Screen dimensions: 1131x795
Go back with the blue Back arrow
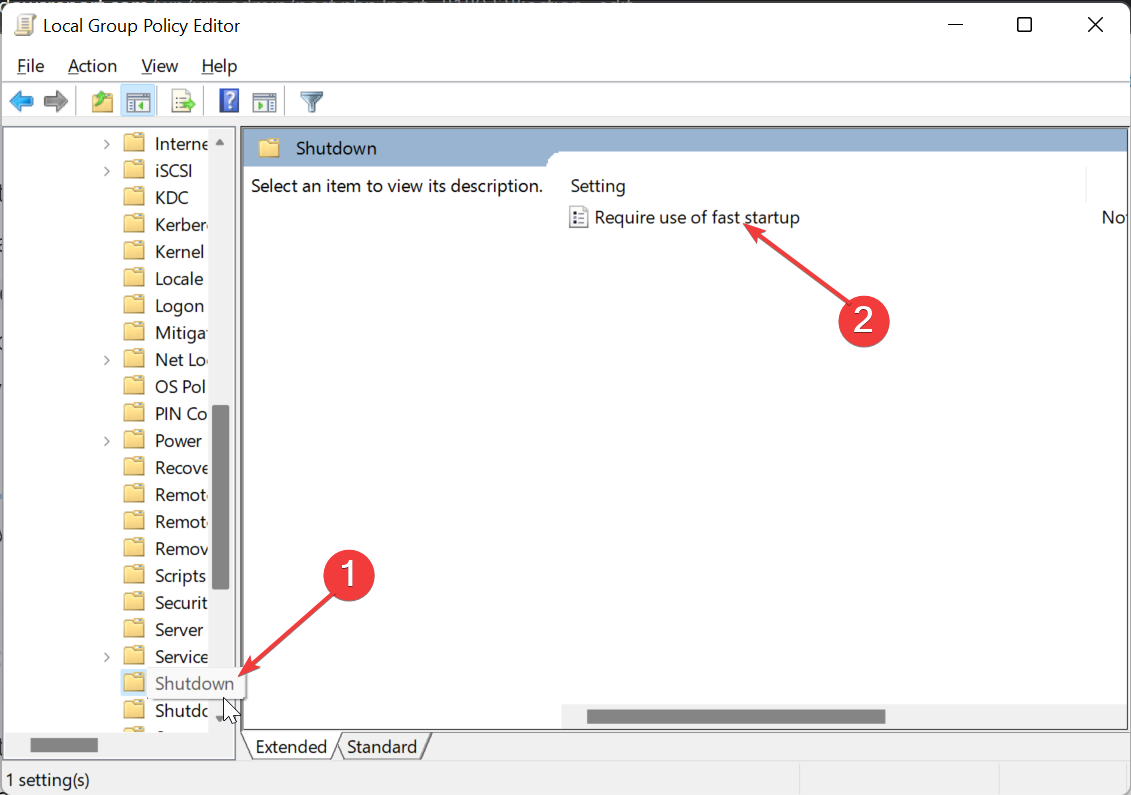22,101
